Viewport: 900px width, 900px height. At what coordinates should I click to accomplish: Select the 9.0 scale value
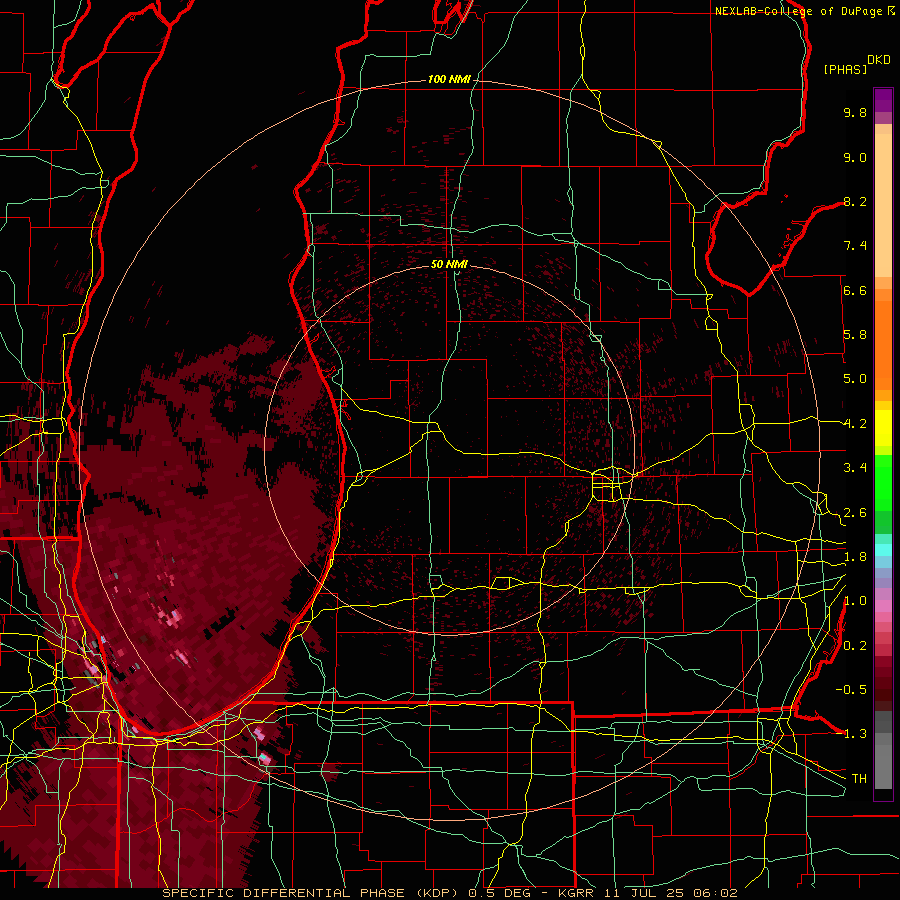coord(855,157)
